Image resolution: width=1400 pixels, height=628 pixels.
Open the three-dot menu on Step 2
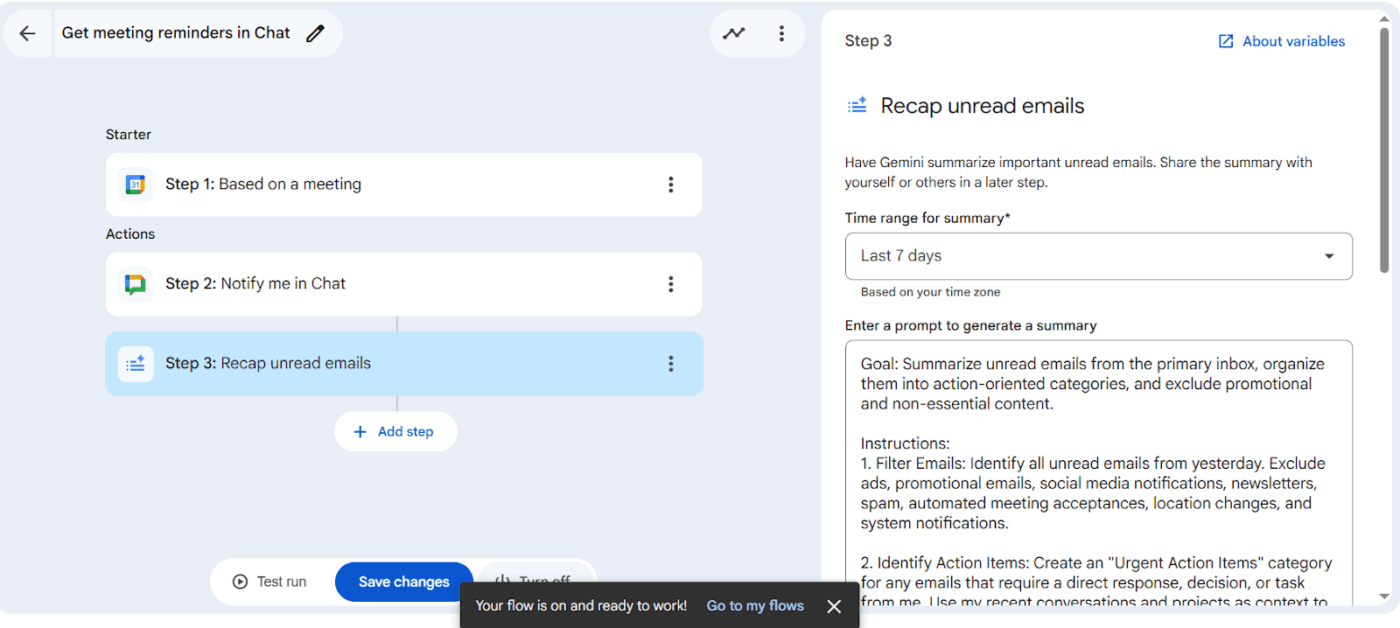[x=671, y=284]
